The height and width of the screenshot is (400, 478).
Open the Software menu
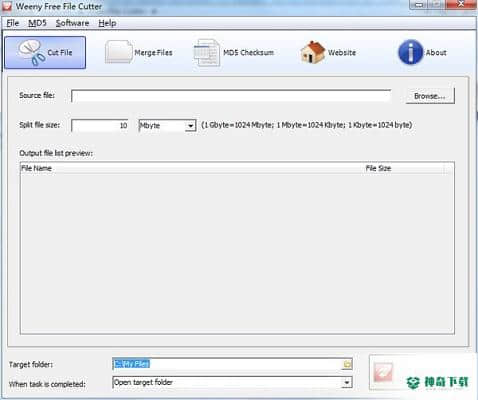(72, 23)
